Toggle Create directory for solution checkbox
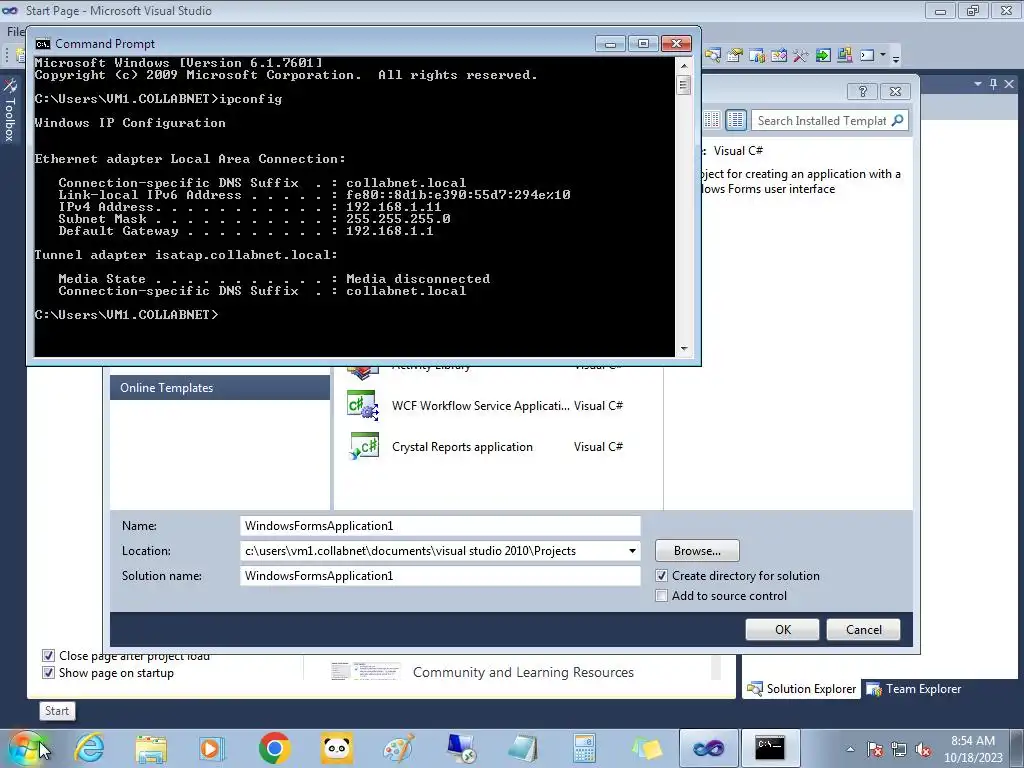This screenshot has width=1024, height=768. pyautogui.click(x=662, y=576)
